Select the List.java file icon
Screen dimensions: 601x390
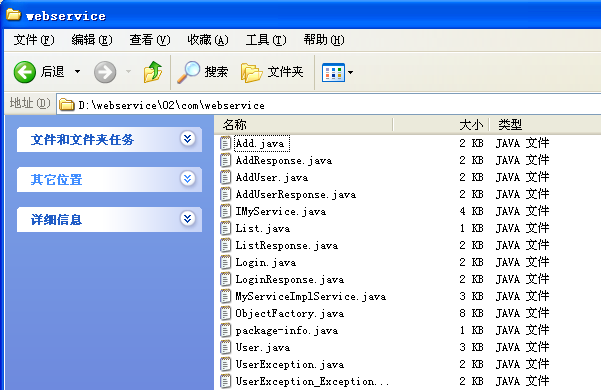click(x=225, y=228)
